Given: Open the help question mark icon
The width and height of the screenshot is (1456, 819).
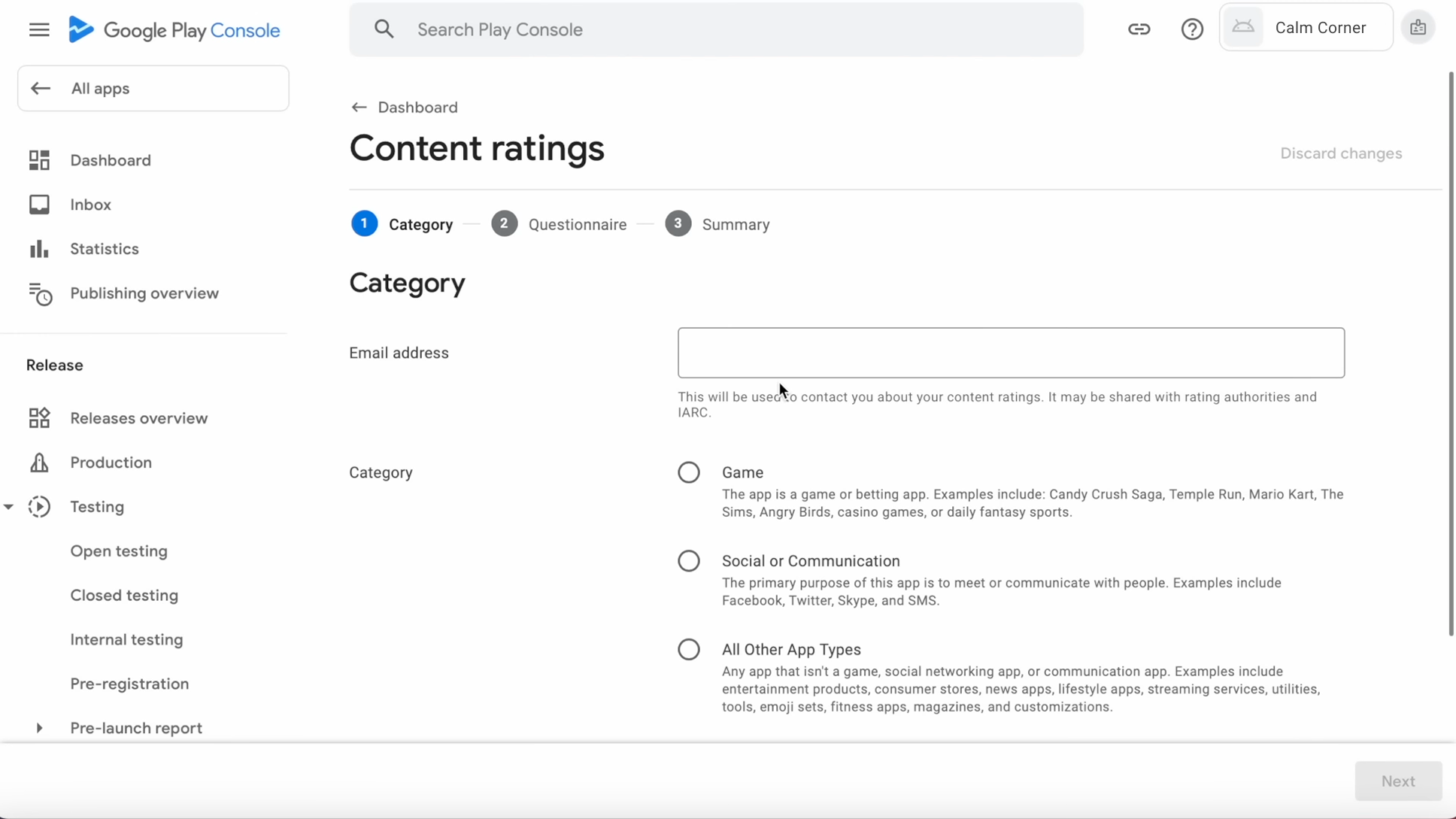Looking at the screenshot, I should pos(1192,29).
